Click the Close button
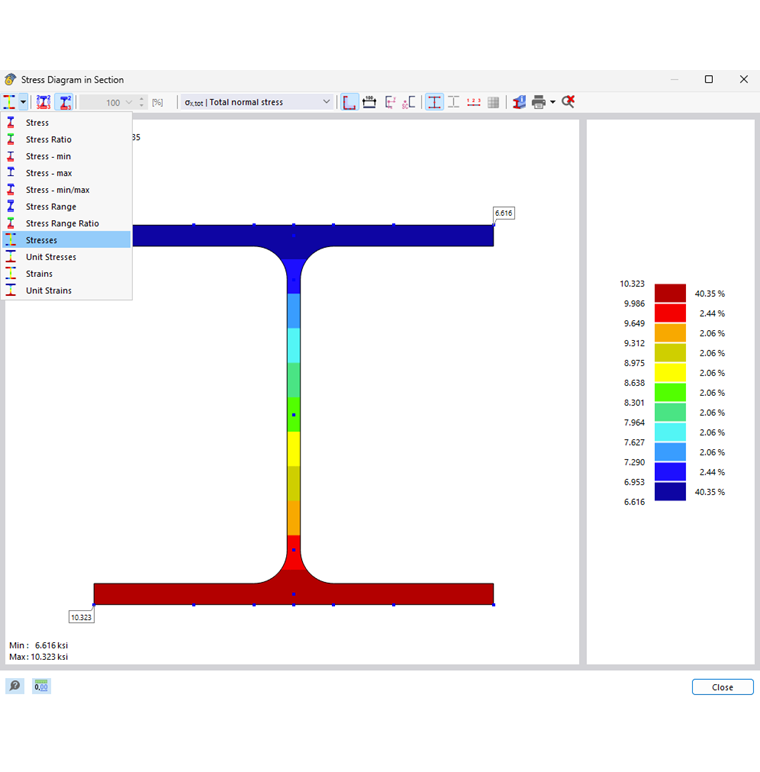 coord(722,687)
